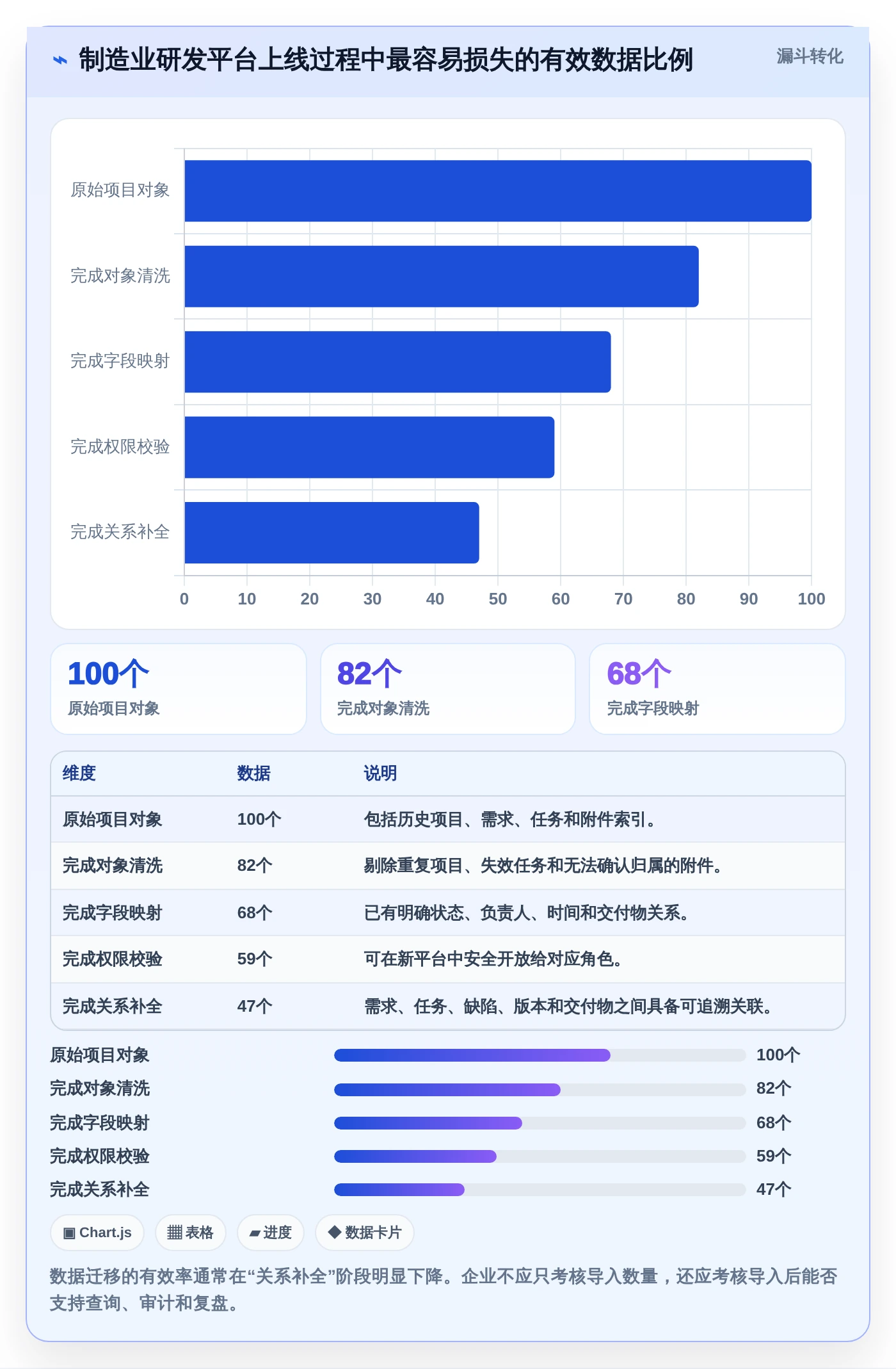Click the 完成对象清洗 chart bar

tap(442, 277)
